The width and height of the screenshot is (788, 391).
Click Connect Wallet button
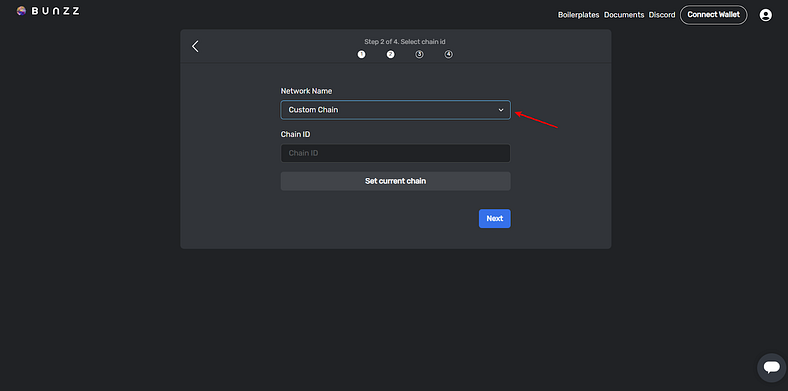point(714,15)
